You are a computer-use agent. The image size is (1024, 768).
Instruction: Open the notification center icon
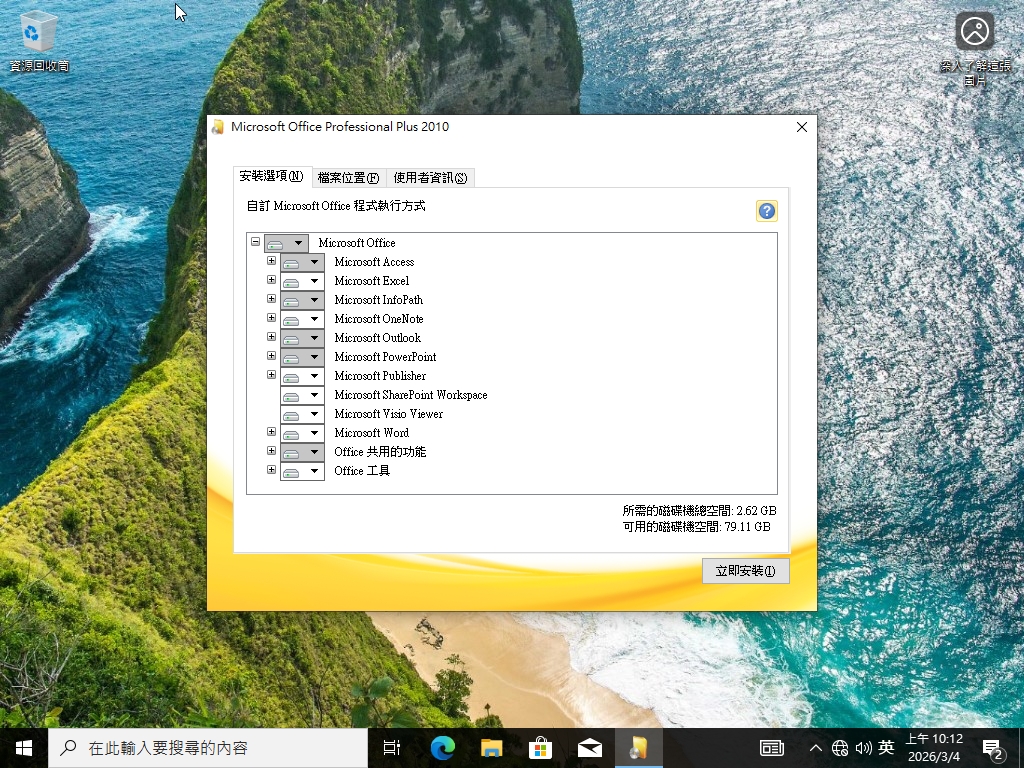tap(993, 747)
